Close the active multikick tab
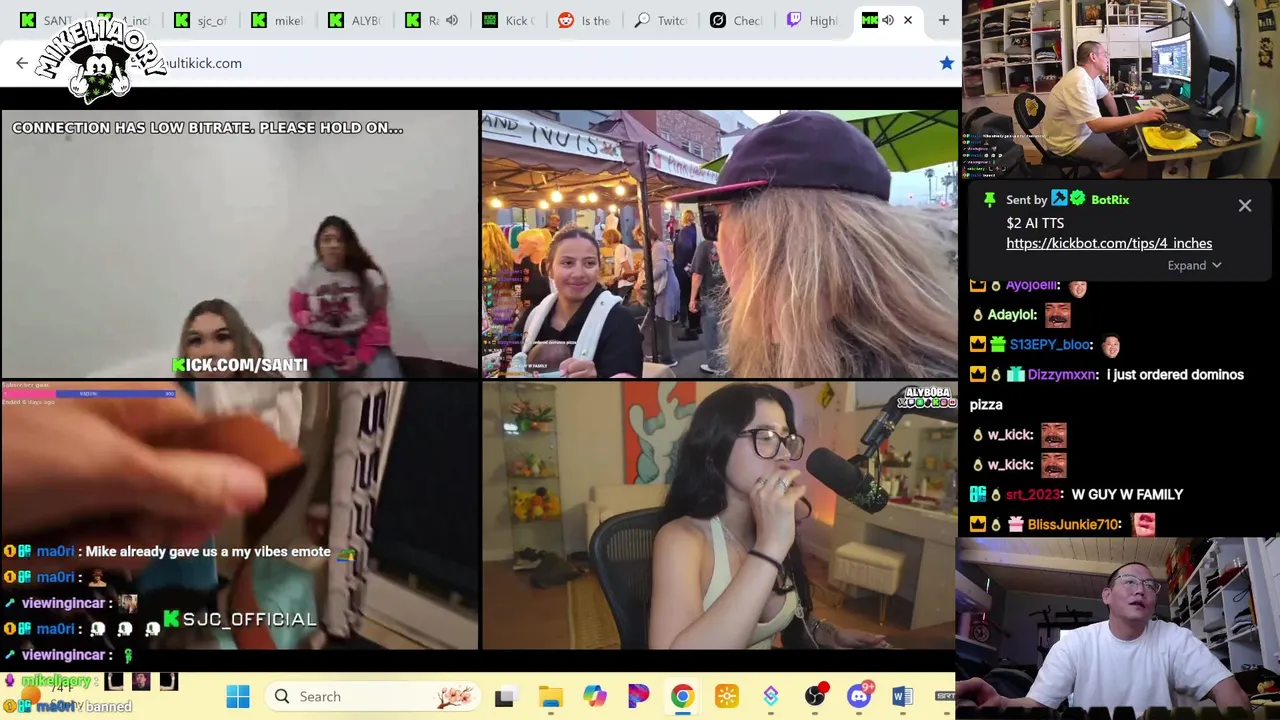 tap(908, 20)
